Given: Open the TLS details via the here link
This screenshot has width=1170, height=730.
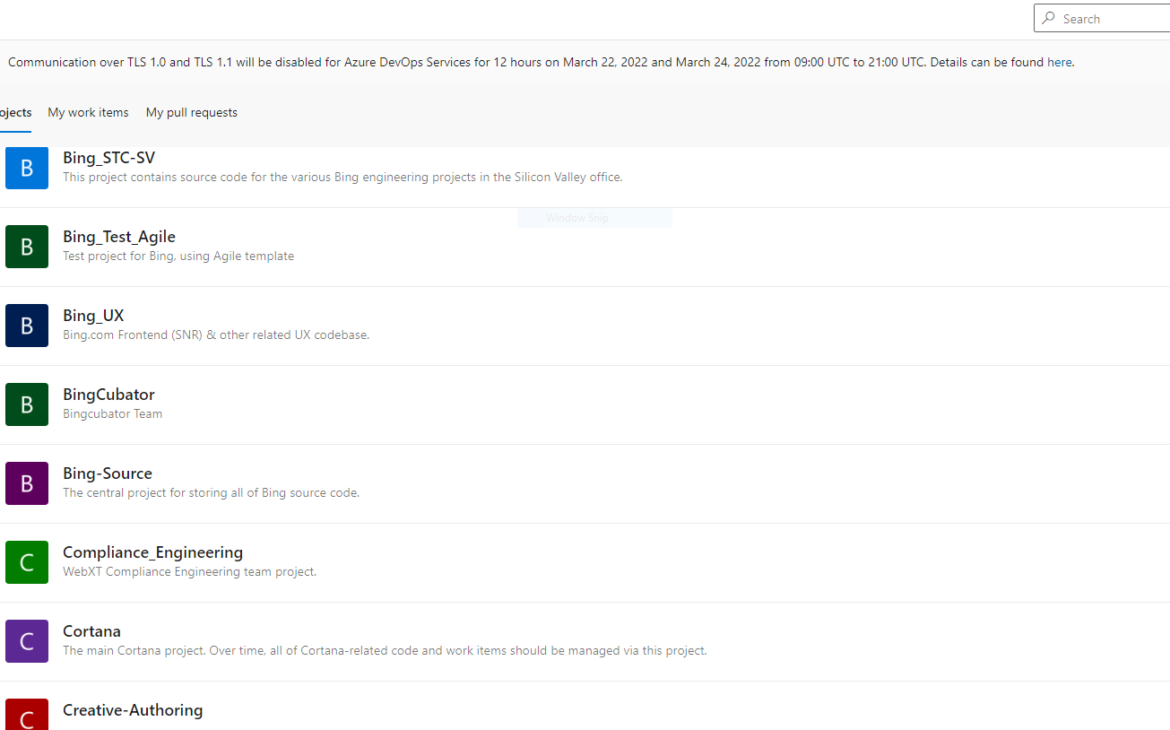Looking at the screenshot, I should pos(1059,62).
